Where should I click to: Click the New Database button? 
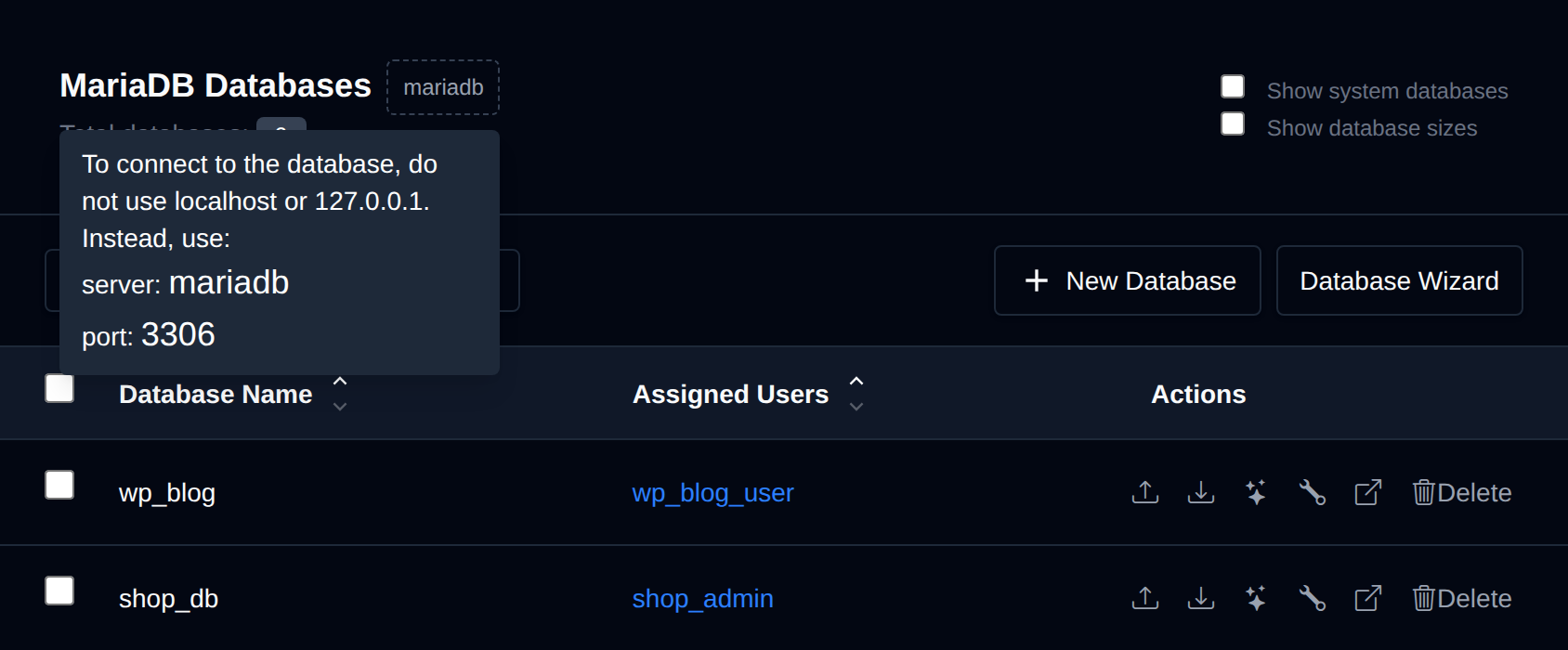click(x=1128, y=280)
